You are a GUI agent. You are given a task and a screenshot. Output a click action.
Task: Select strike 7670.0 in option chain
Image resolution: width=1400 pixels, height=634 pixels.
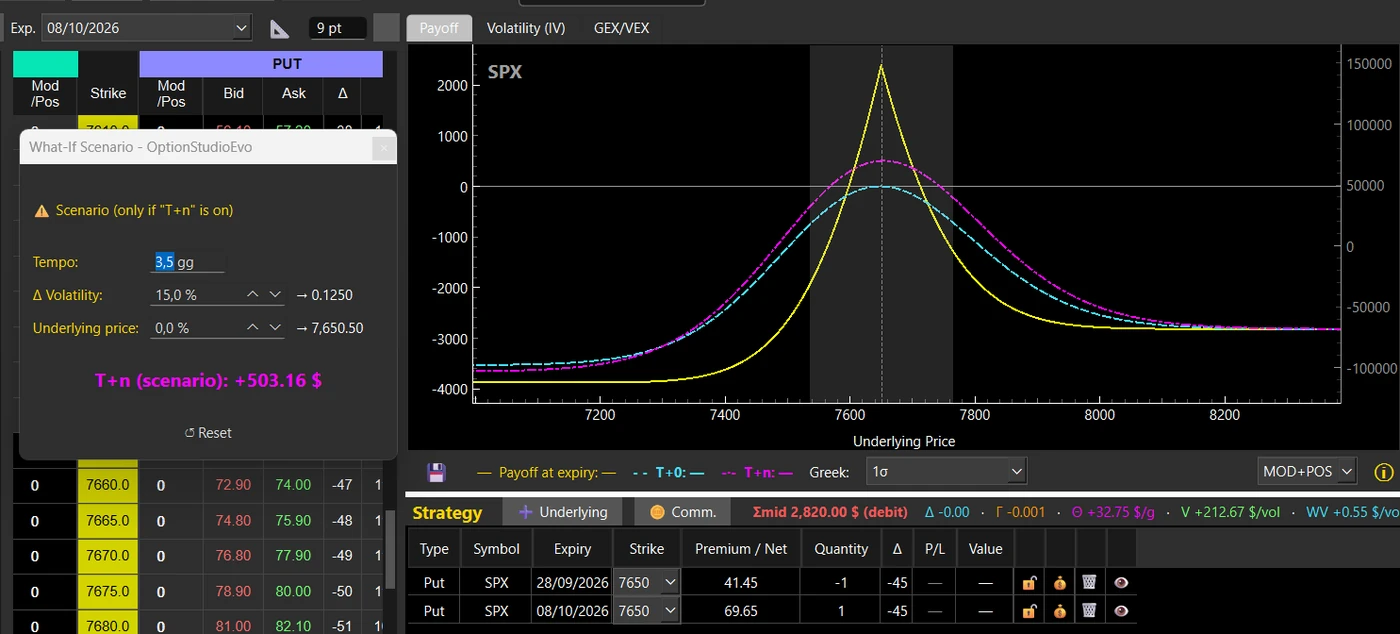tap(108, 556)
